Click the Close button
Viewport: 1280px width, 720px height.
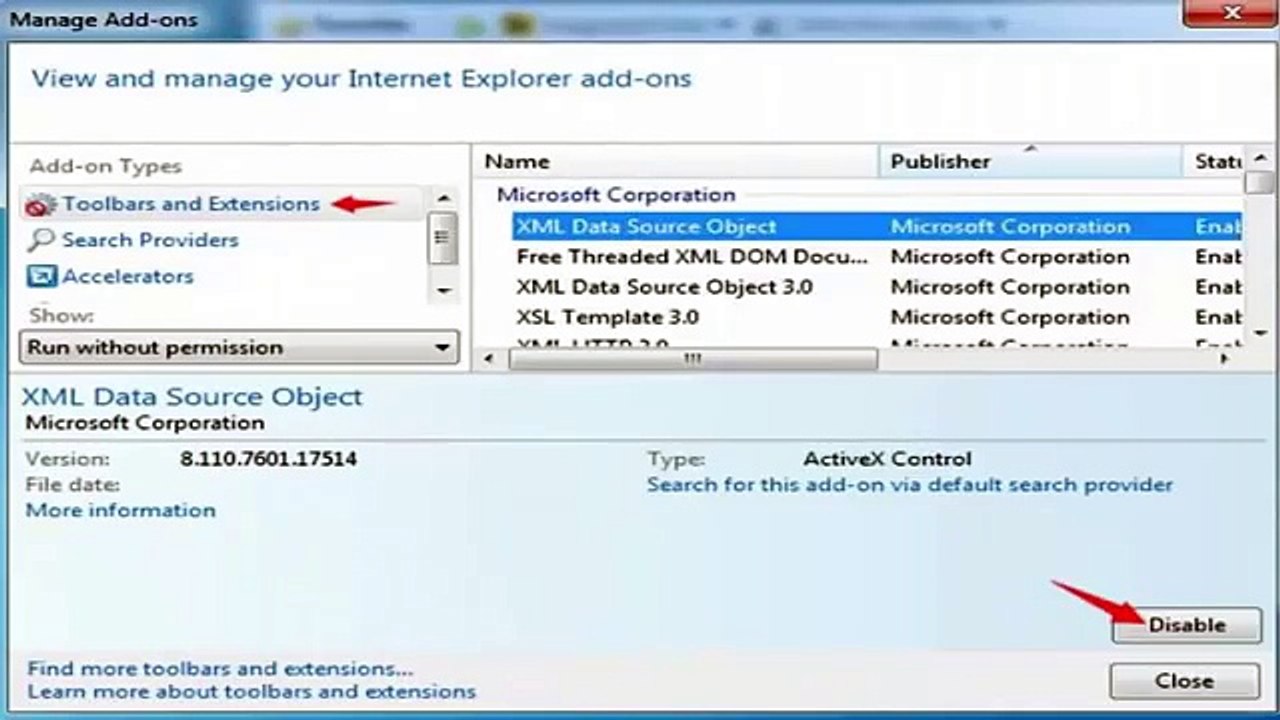point(1185,681)
